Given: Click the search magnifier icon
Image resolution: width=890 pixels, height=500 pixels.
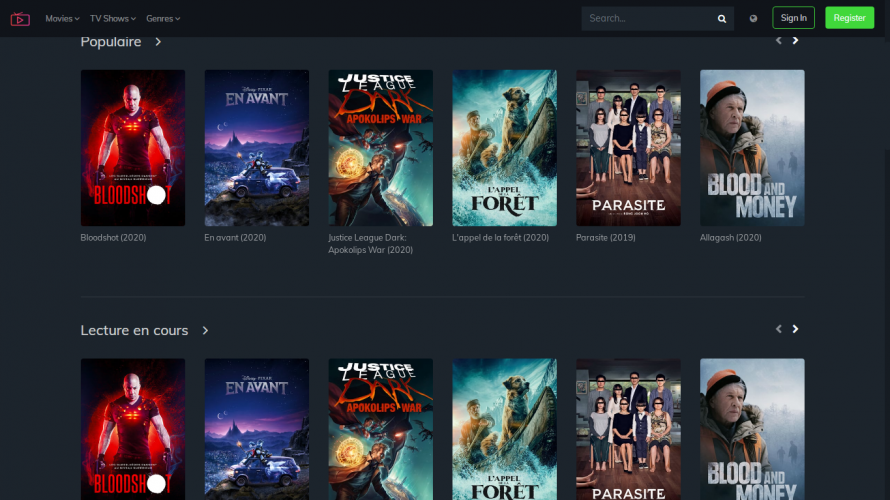Looking at the screenshot, I should point(722,19).
